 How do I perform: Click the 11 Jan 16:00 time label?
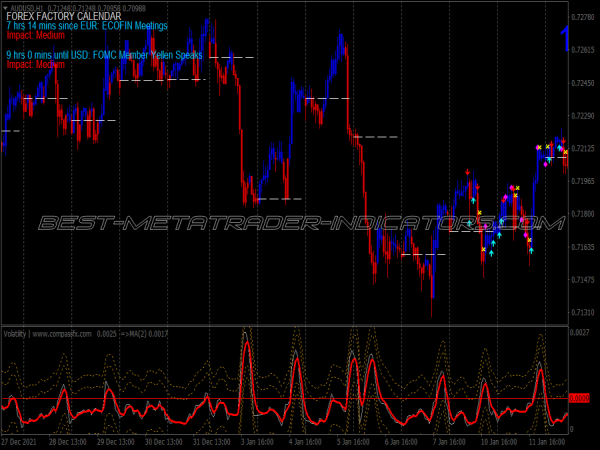click(x=547, y=442)
